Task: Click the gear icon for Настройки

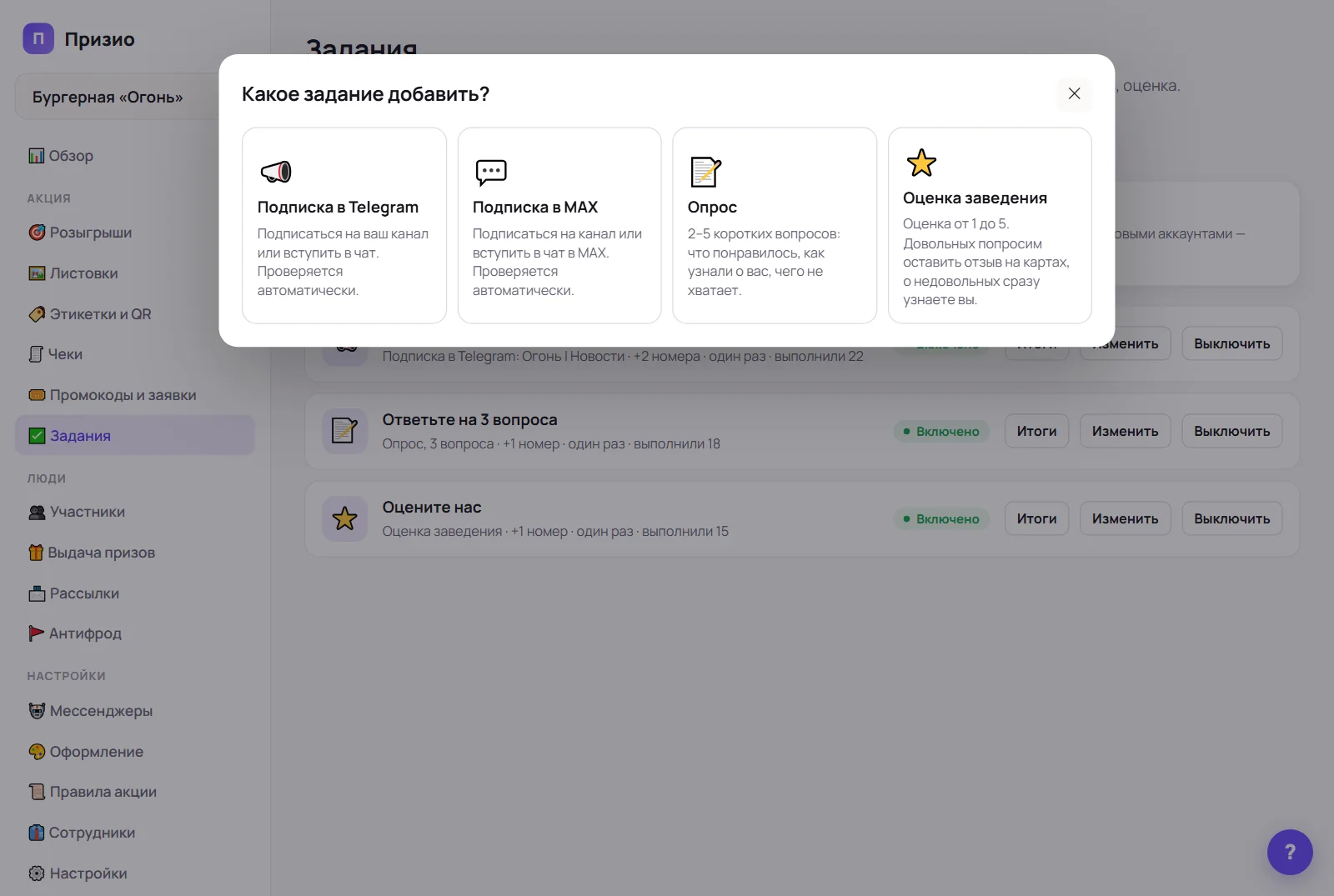Action: pos(37,873)
